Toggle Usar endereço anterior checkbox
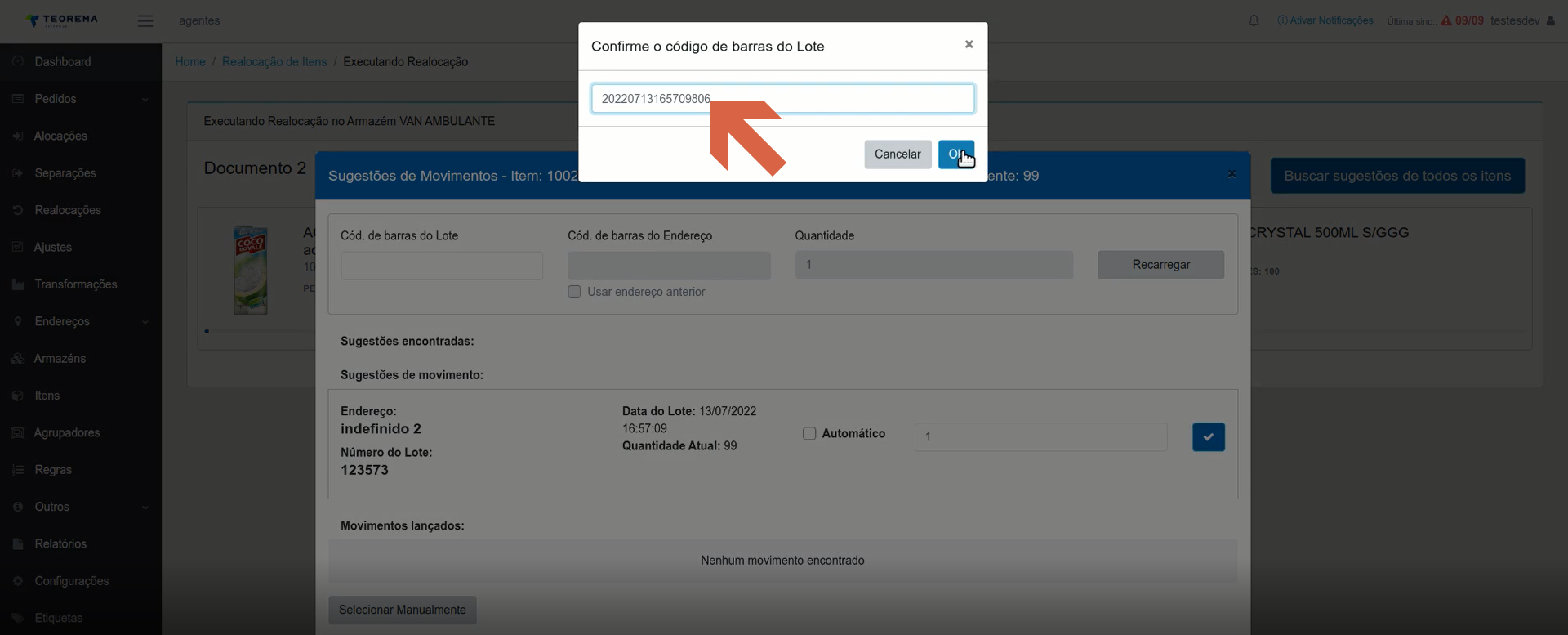Viewport: 1568px width, 635px height. (x=574, y=292)
